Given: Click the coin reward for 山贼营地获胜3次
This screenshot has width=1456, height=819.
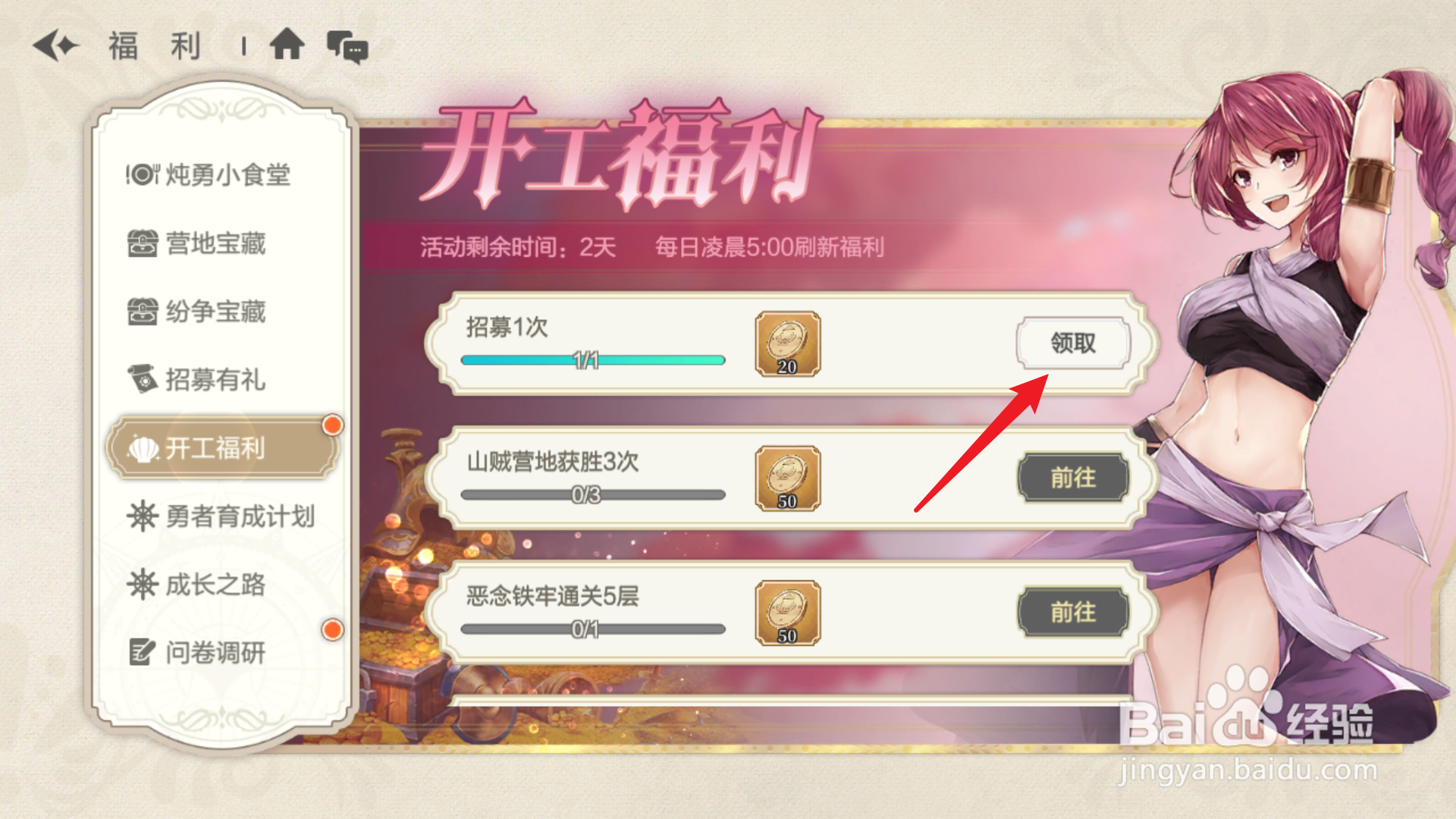Looking at the screenshot, I should 788,479.
